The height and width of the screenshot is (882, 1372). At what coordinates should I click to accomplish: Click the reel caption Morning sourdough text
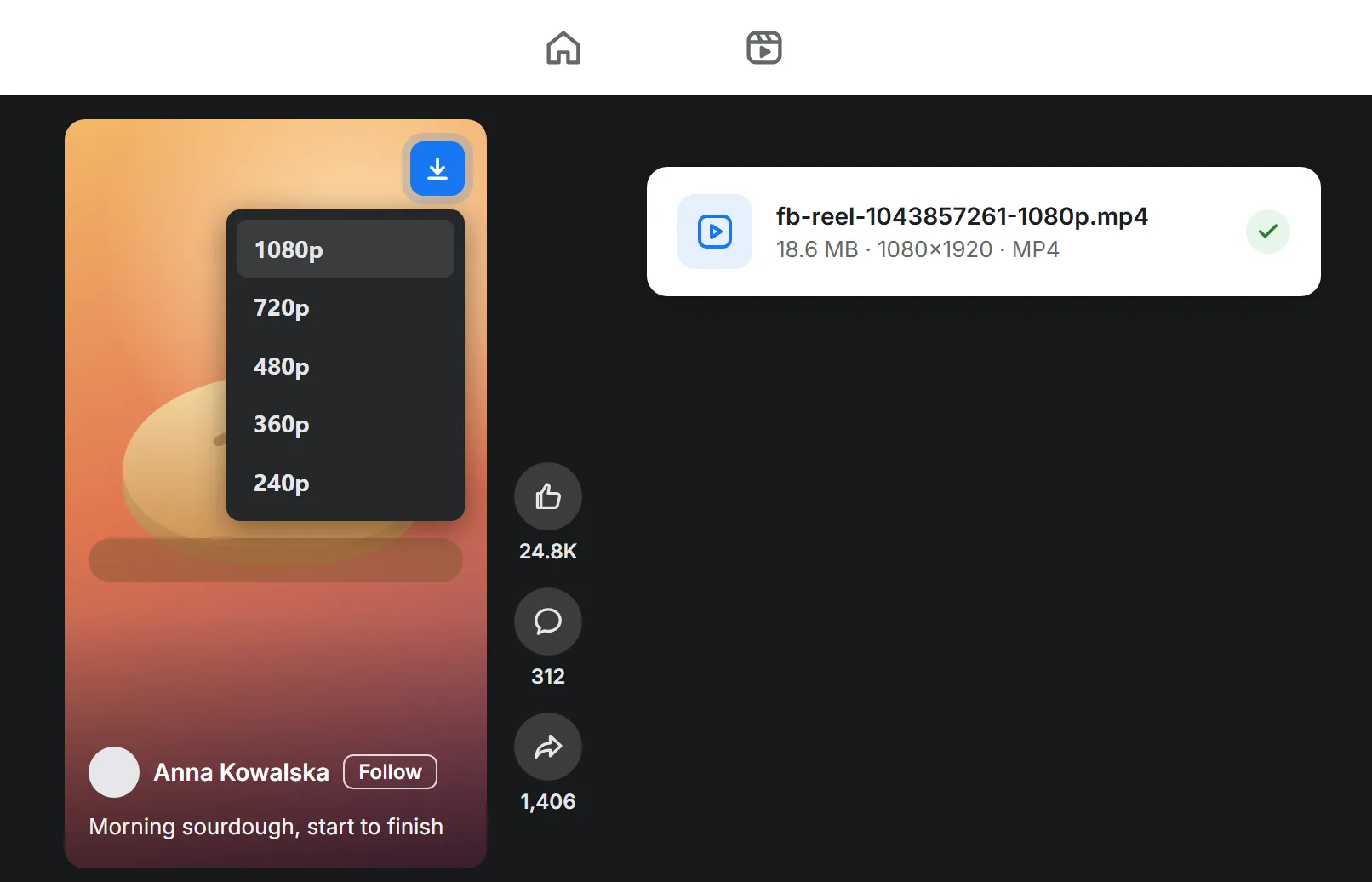tap(266, 827)
